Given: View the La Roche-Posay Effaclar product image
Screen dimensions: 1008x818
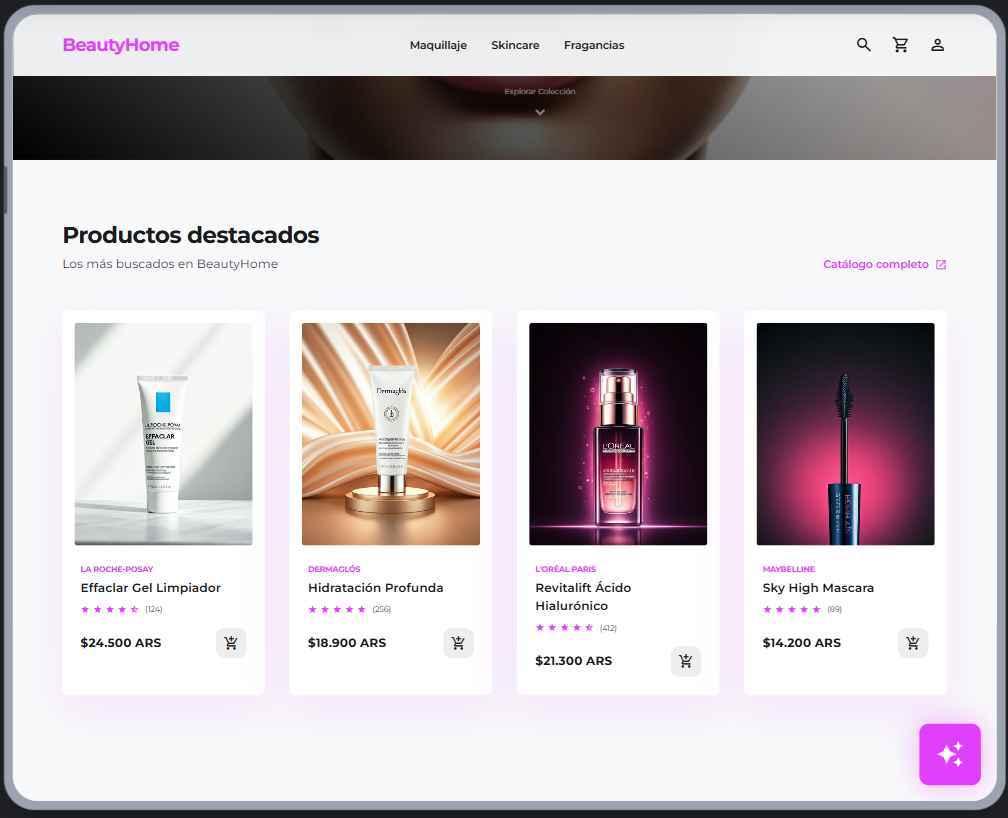Looking at the screenshot, I should (x=163, y=434).
